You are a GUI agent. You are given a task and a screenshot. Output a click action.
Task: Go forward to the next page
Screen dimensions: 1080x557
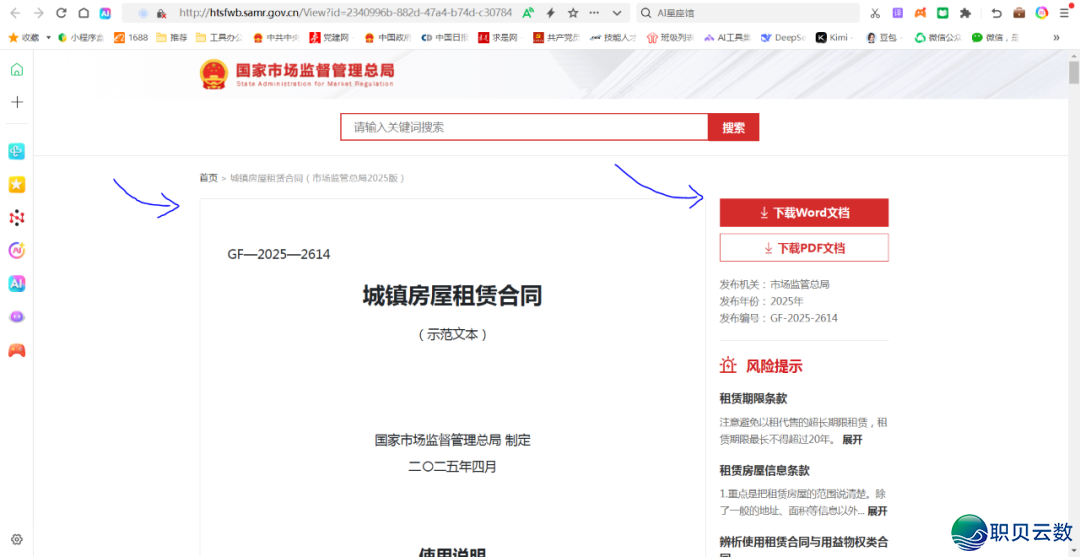click(39, 12)
